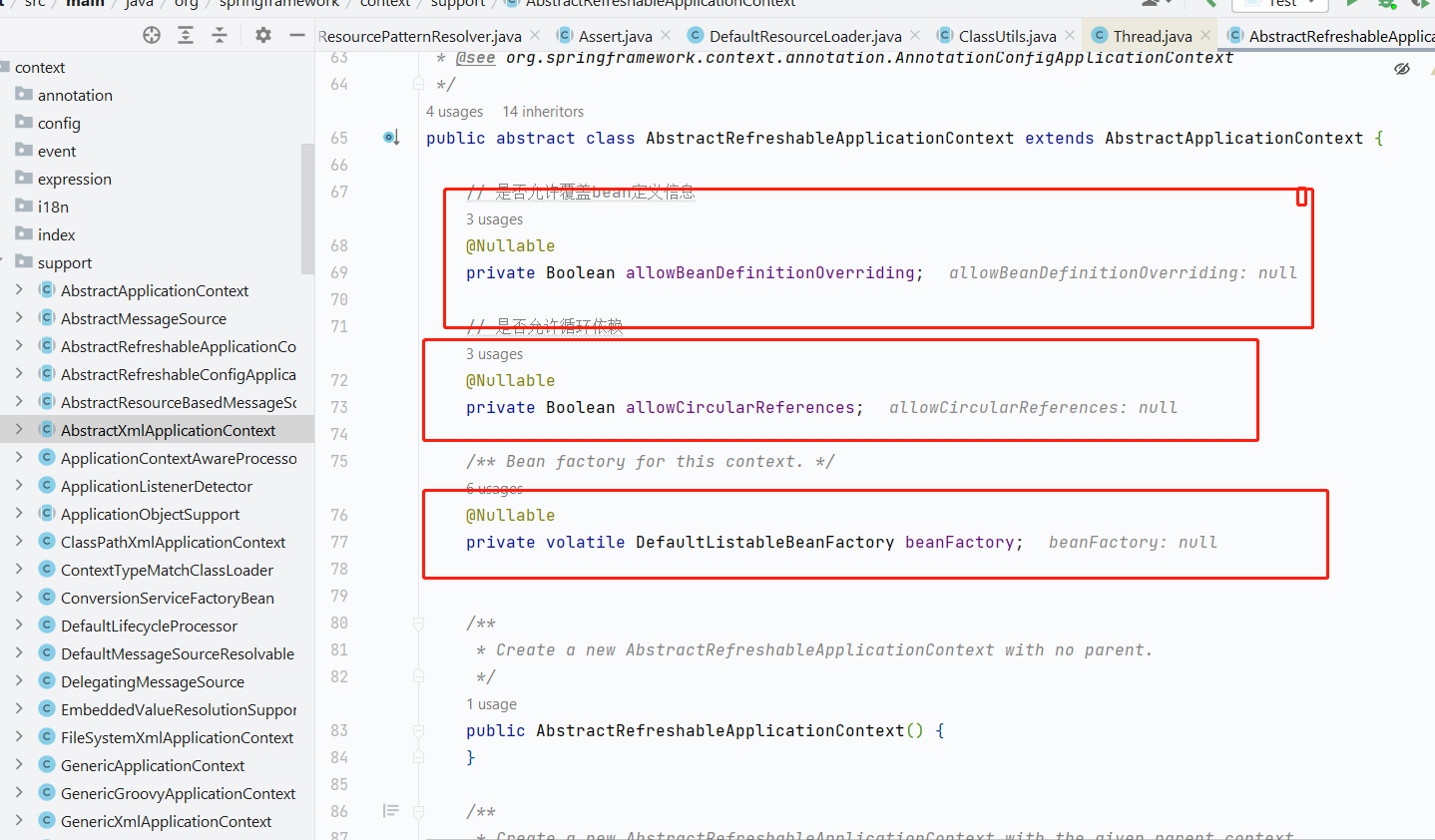Image resolution: width=1435 pixels, height=840 pixels.
Task: Select EmbeddedValueResolutionSupport in tree
Action: 179,709
